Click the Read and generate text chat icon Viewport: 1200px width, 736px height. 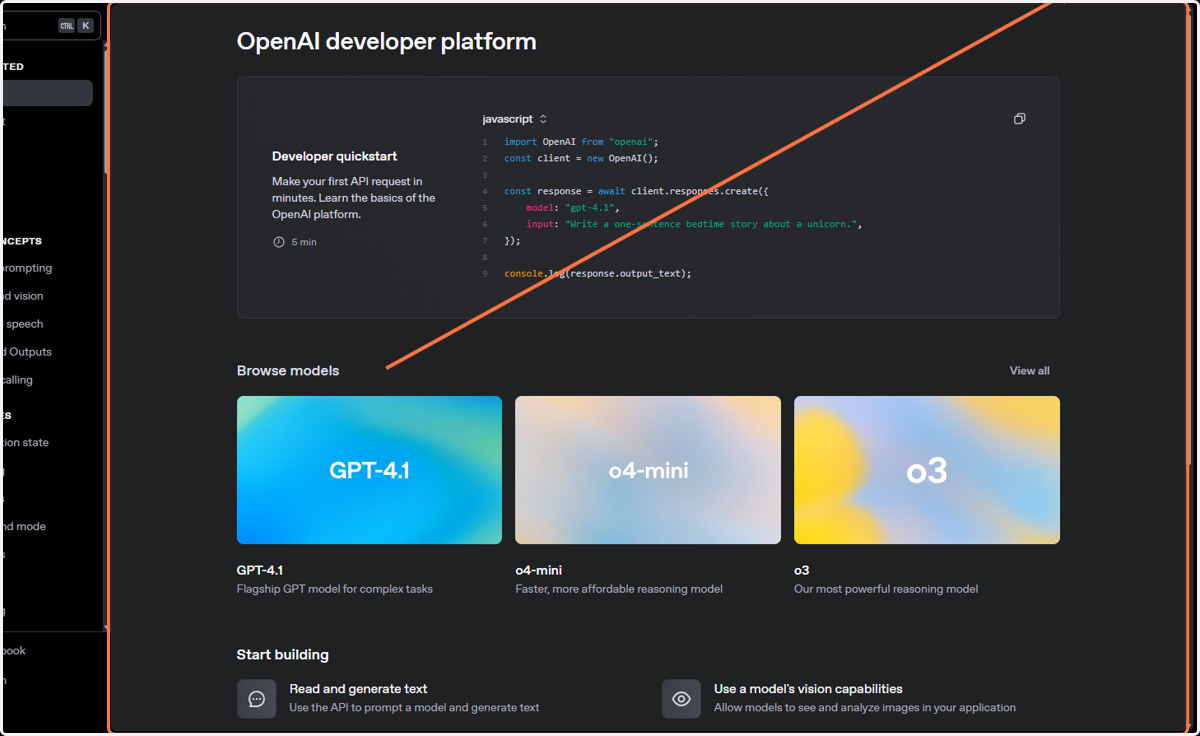256,699
